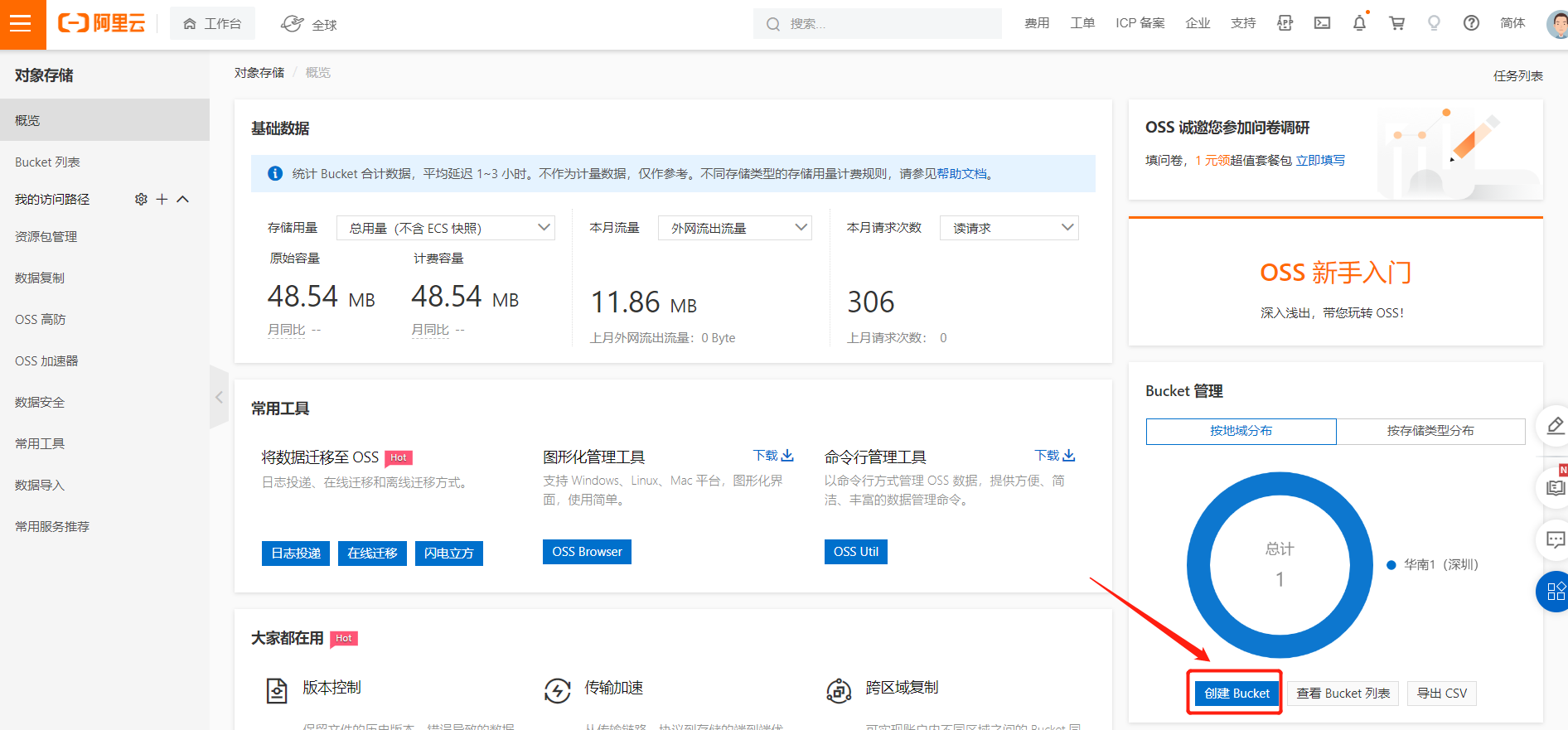Export data with 导出 CSV button
Image resolution: width=1568 pixels, height=730 pixels.
pos(1442,693)
